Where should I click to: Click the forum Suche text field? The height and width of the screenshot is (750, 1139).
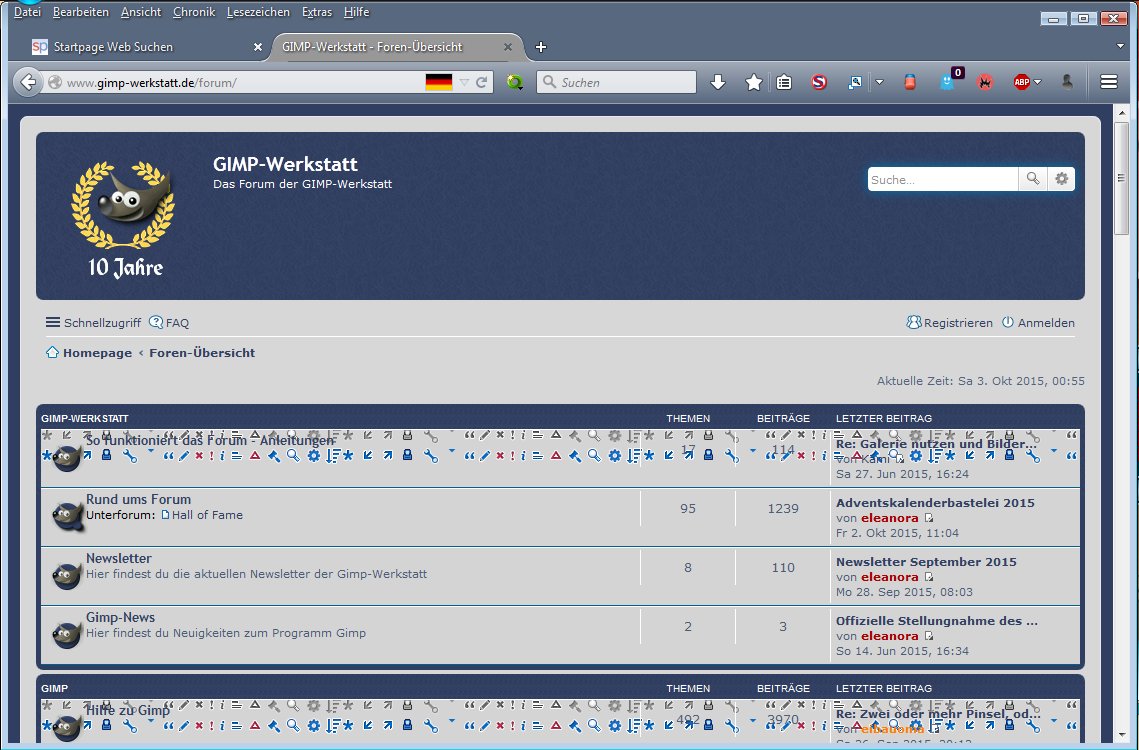(x=942, y=180)
